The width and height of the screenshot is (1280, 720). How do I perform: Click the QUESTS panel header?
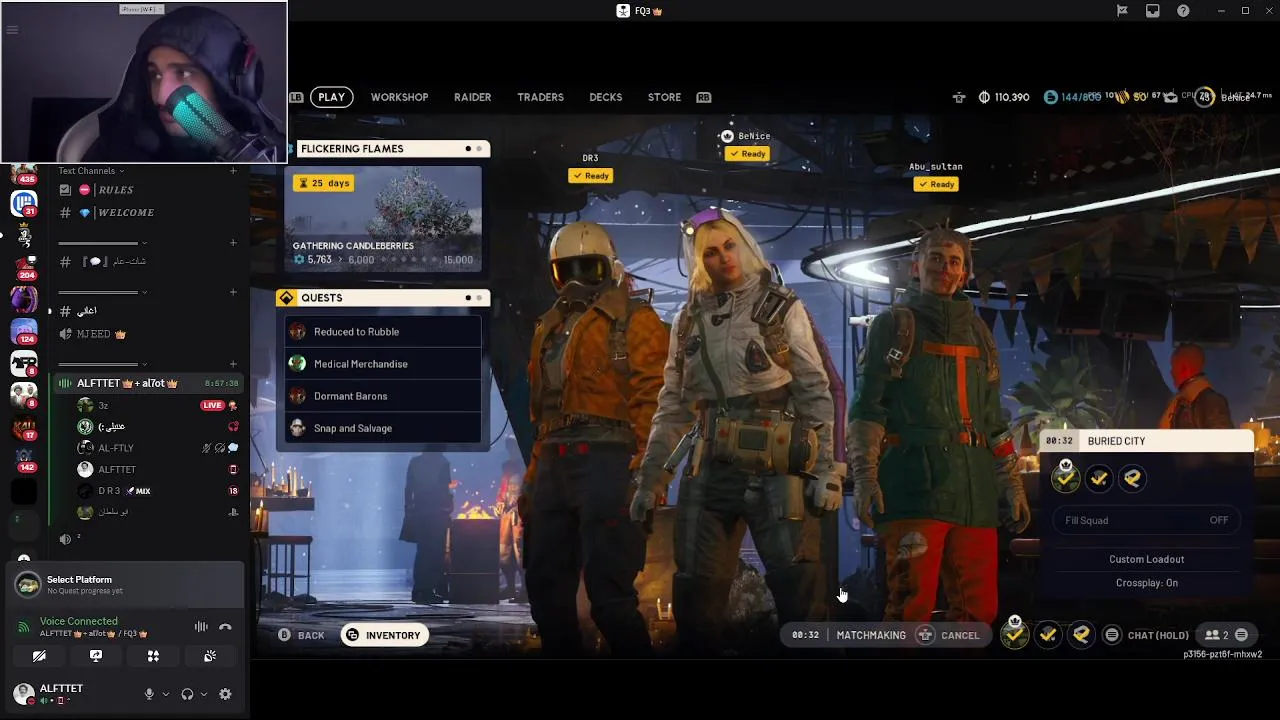tap(383, 297)
